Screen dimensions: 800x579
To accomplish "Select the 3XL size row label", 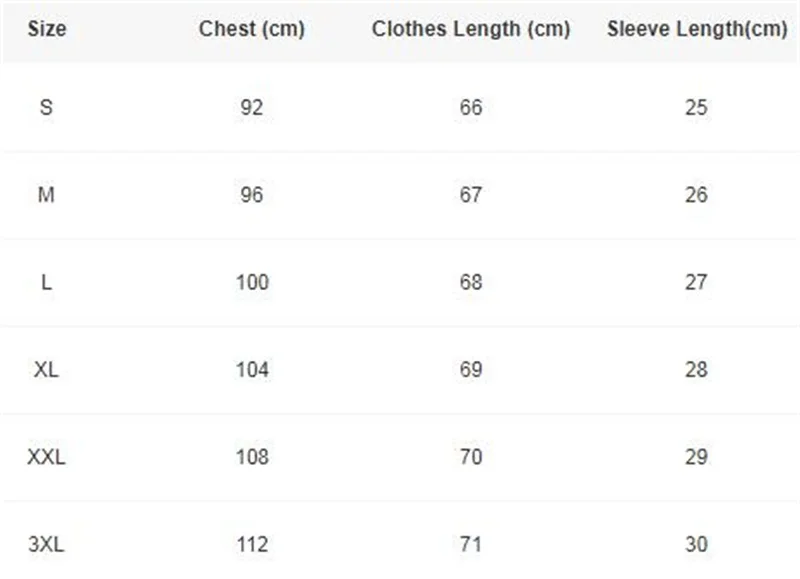I will click(46, 545).
